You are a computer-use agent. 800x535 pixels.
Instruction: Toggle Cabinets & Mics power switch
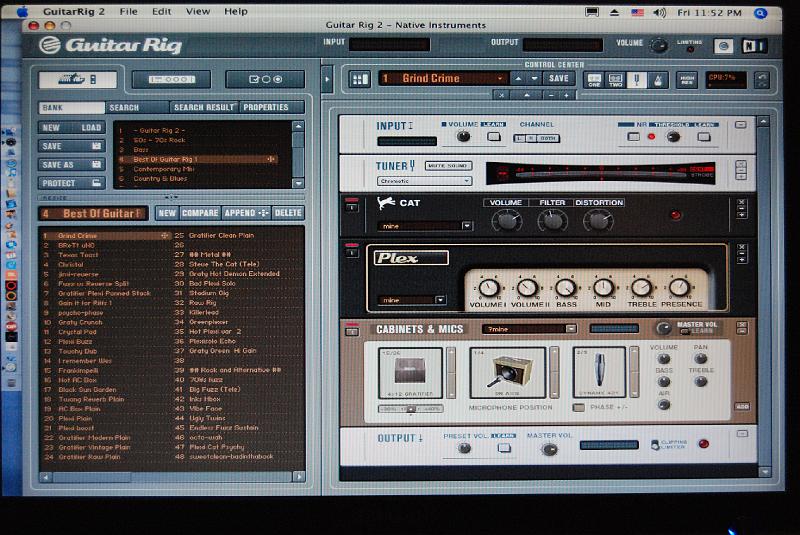pyautogui.click(x=352, y=329)
